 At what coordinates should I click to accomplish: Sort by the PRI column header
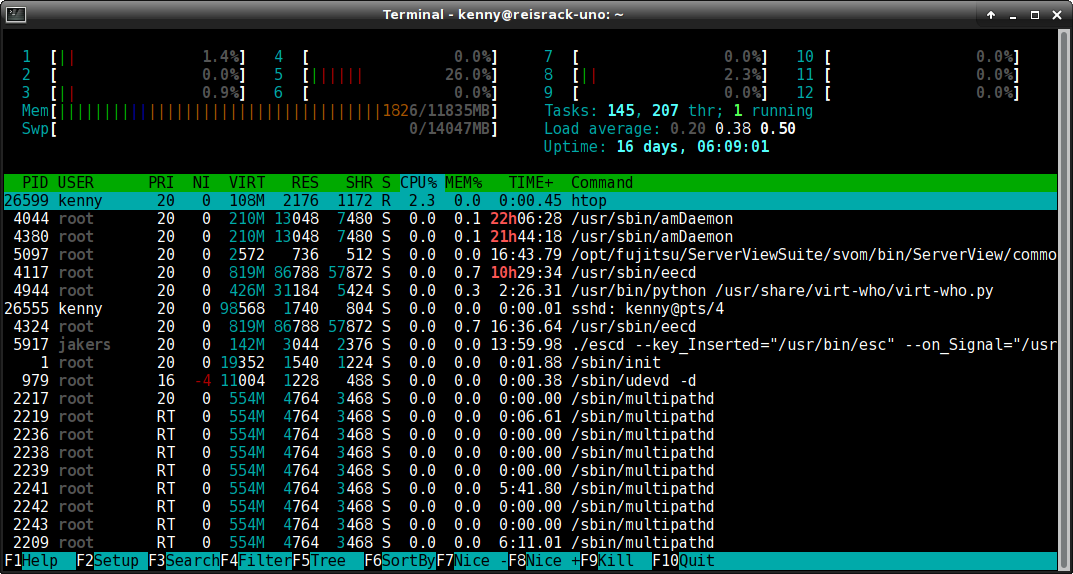pos(161,183)
